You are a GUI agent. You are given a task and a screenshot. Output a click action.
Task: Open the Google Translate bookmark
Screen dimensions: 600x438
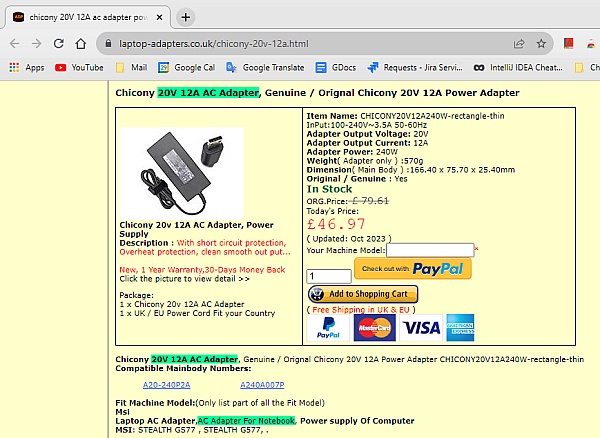coord(265,68)
